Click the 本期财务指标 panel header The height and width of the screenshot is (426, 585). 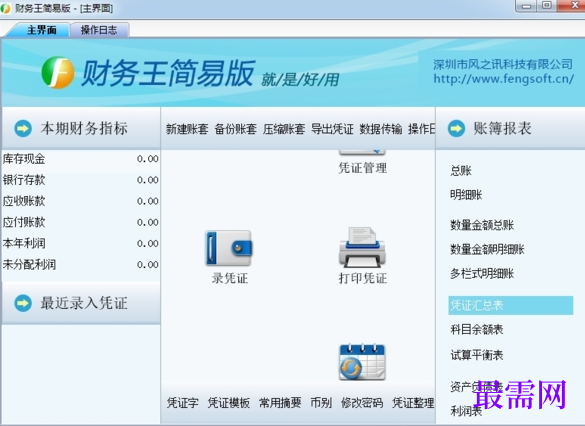tap(81, 129)
